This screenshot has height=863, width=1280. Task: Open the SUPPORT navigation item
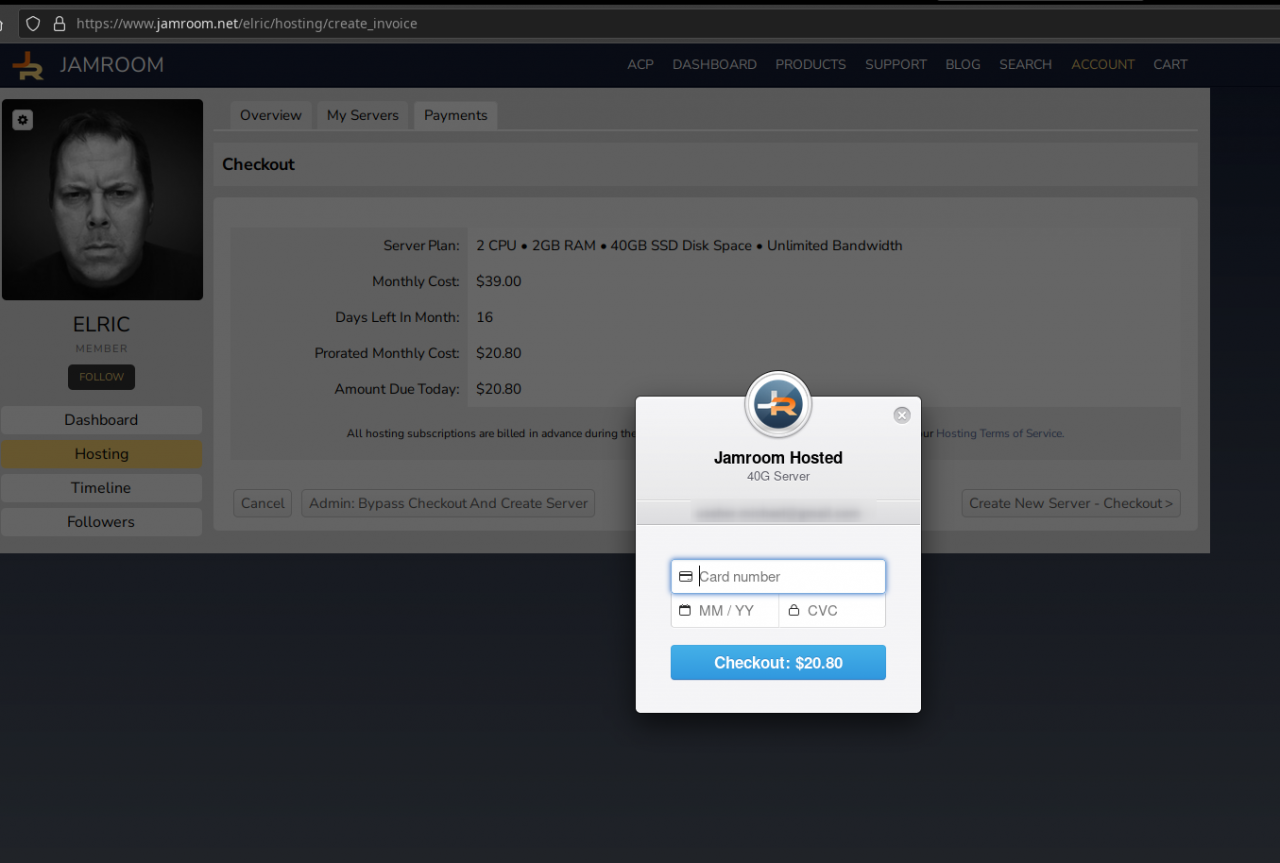click(896, 65)
